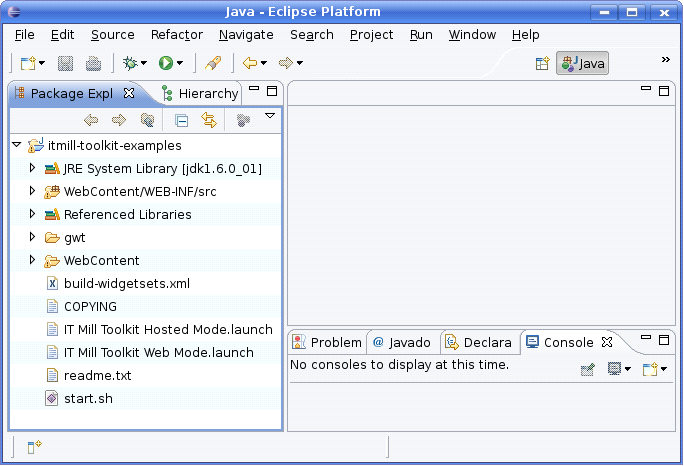Viewport: 684px width, 466px height.
Task: Switch to the Package Explorer tab
Action: click(72, 93)
